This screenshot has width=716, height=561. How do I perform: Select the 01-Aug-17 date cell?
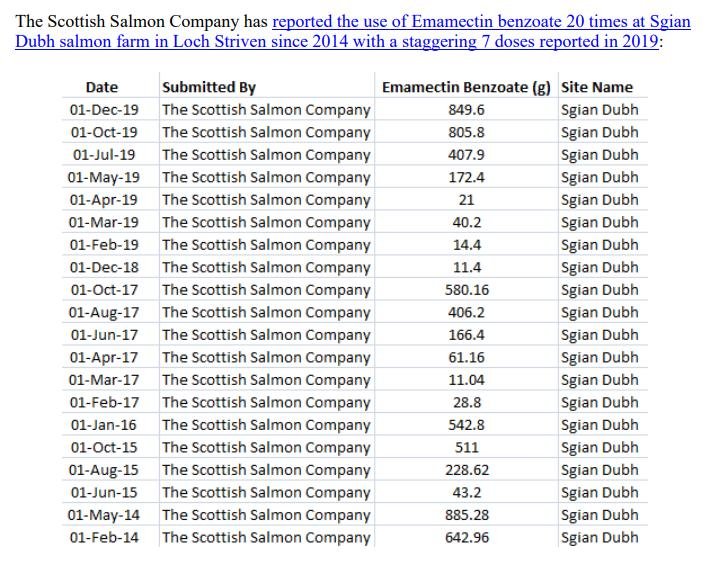(104, 312)
